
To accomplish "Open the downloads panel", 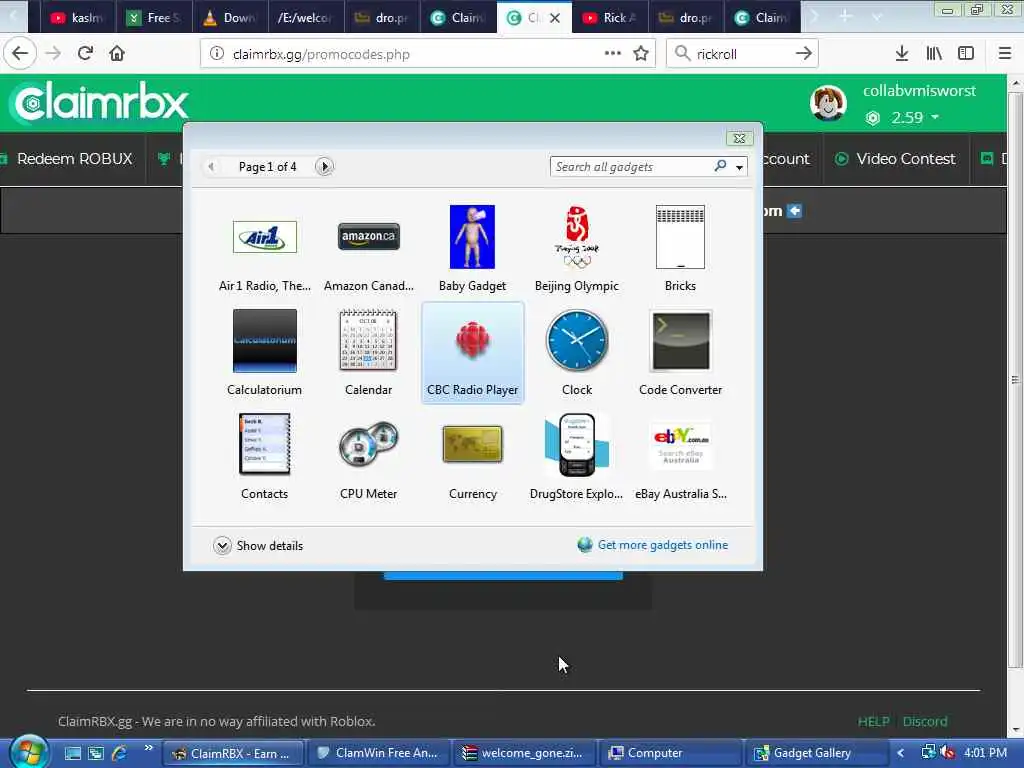I will [902, 53].
